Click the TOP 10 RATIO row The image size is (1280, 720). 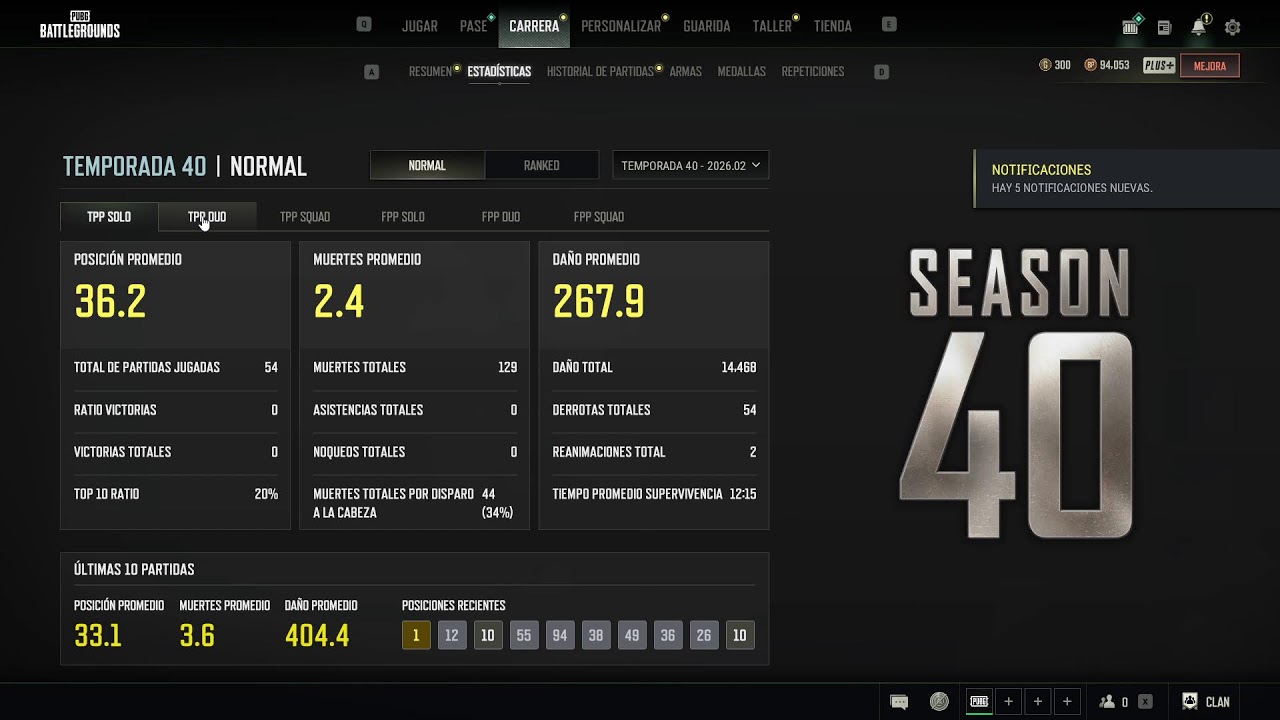tap(175, 494)
